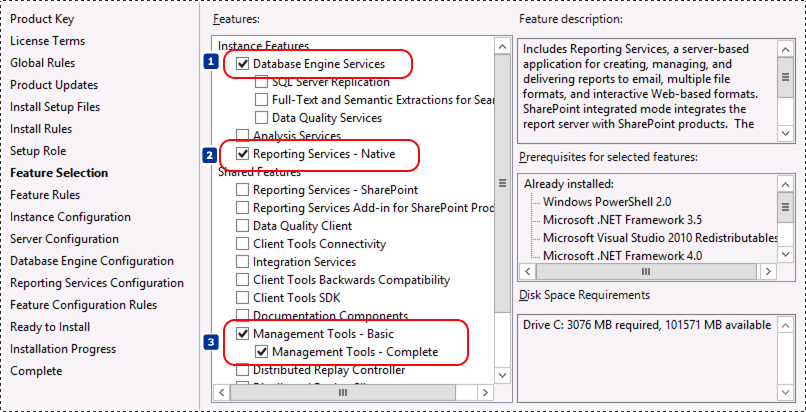
Task: Enable SQL Server Replication checkbox
Action: (262, 82)
